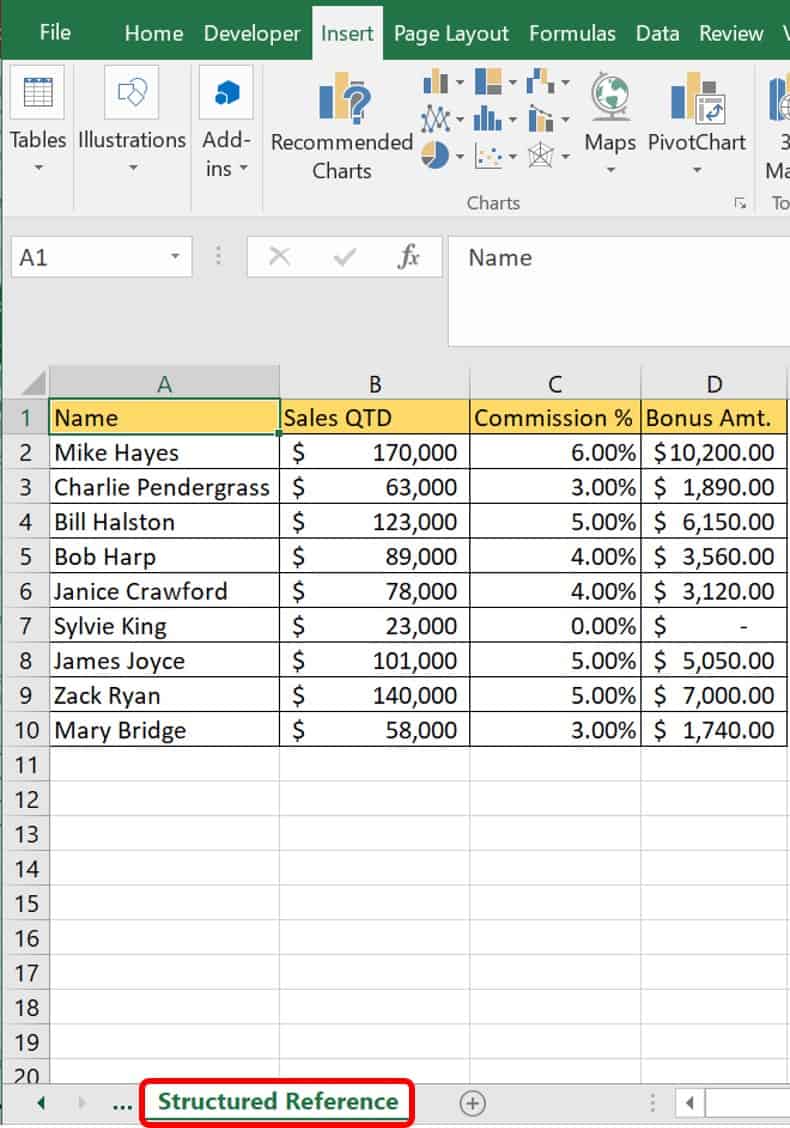Select the Structured Reference sheet tab

click(x=278, y=1101)
